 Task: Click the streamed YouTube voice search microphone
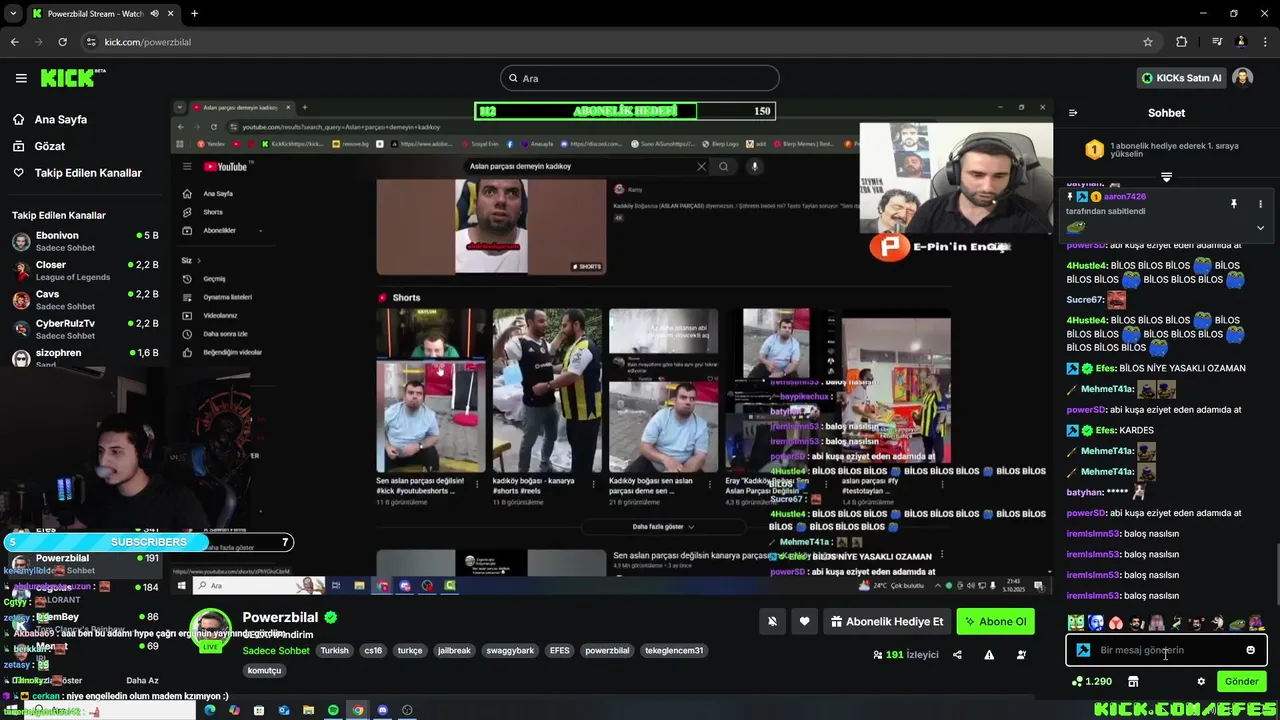click(x=755, y=167)
